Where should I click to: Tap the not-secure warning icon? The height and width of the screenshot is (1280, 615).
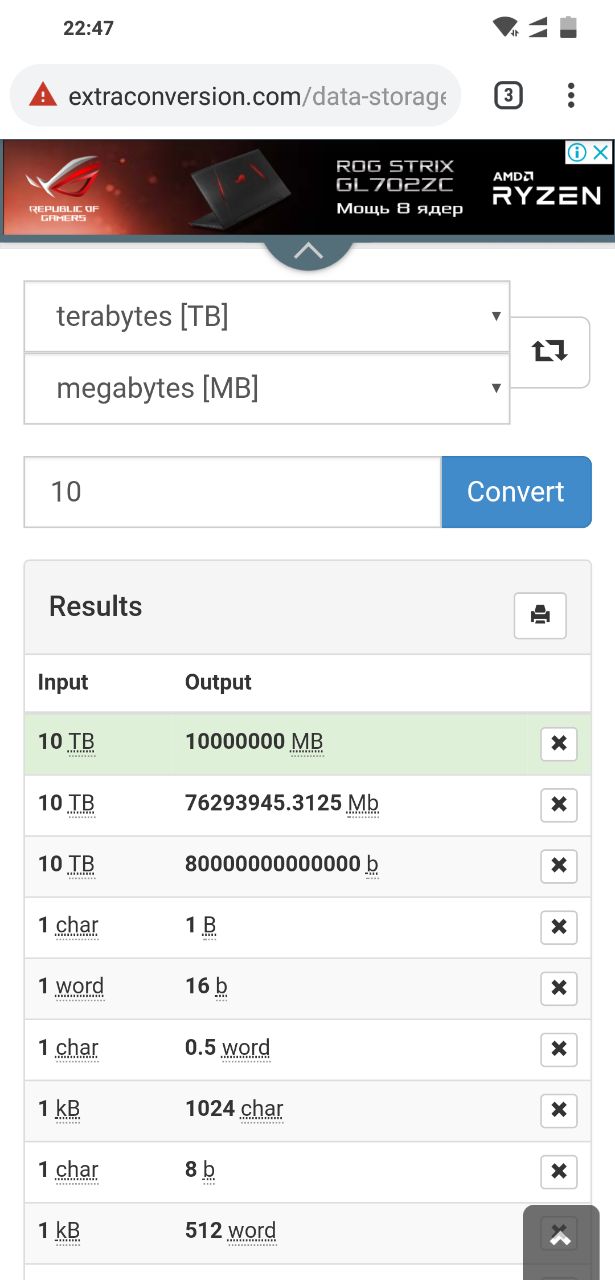click(x=43, y=96)
